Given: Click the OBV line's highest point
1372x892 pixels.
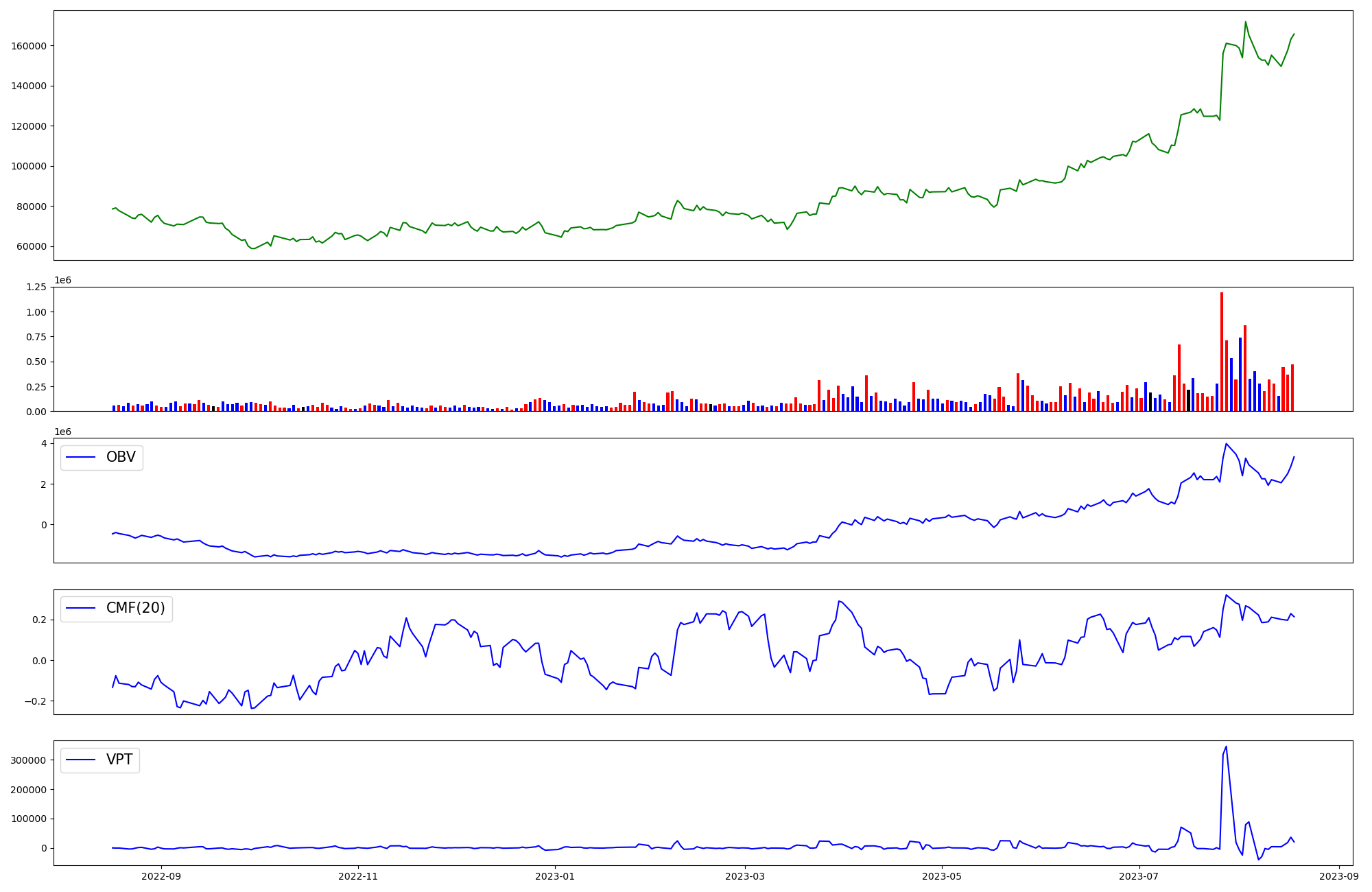Looking at the screenshot, I should tap(1226, 443).
